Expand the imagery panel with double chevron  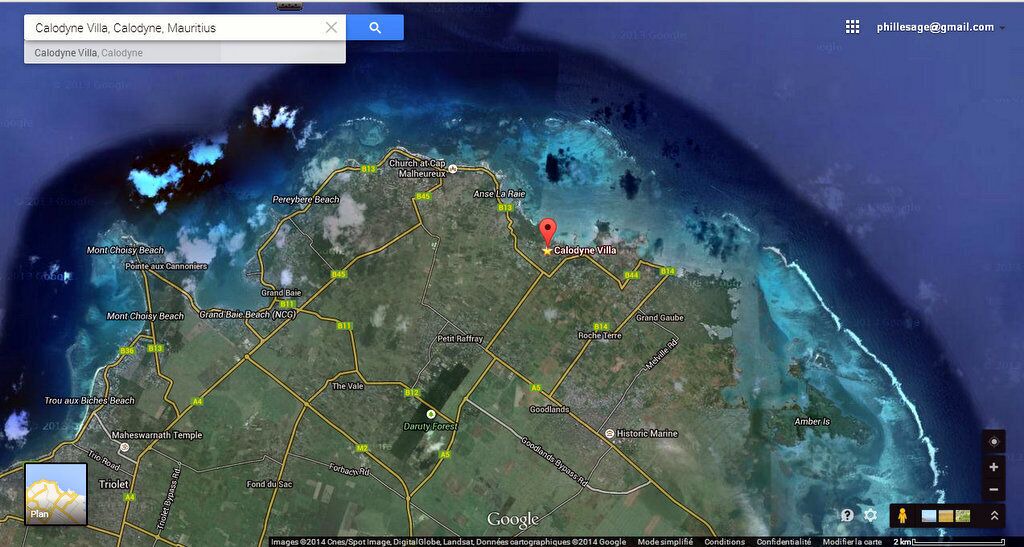pos(994,516)
